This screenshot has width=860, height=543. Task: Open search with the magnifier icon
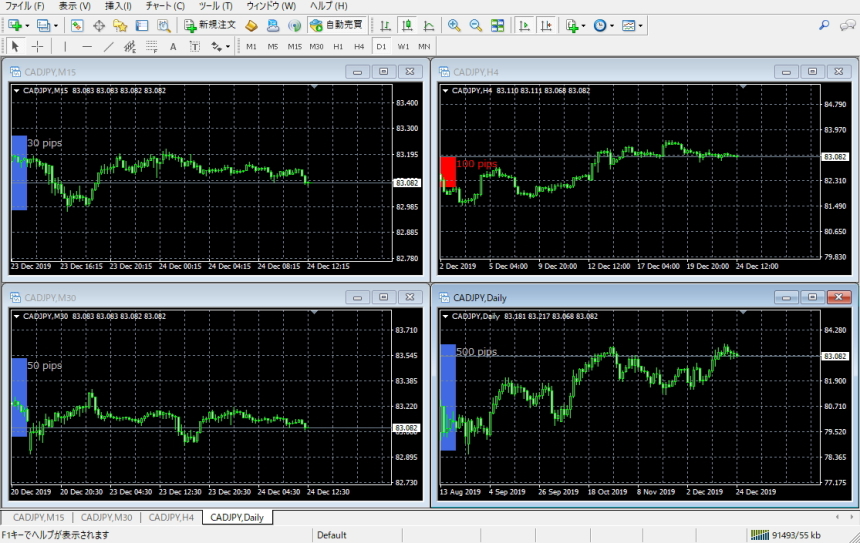coord(824,25)
